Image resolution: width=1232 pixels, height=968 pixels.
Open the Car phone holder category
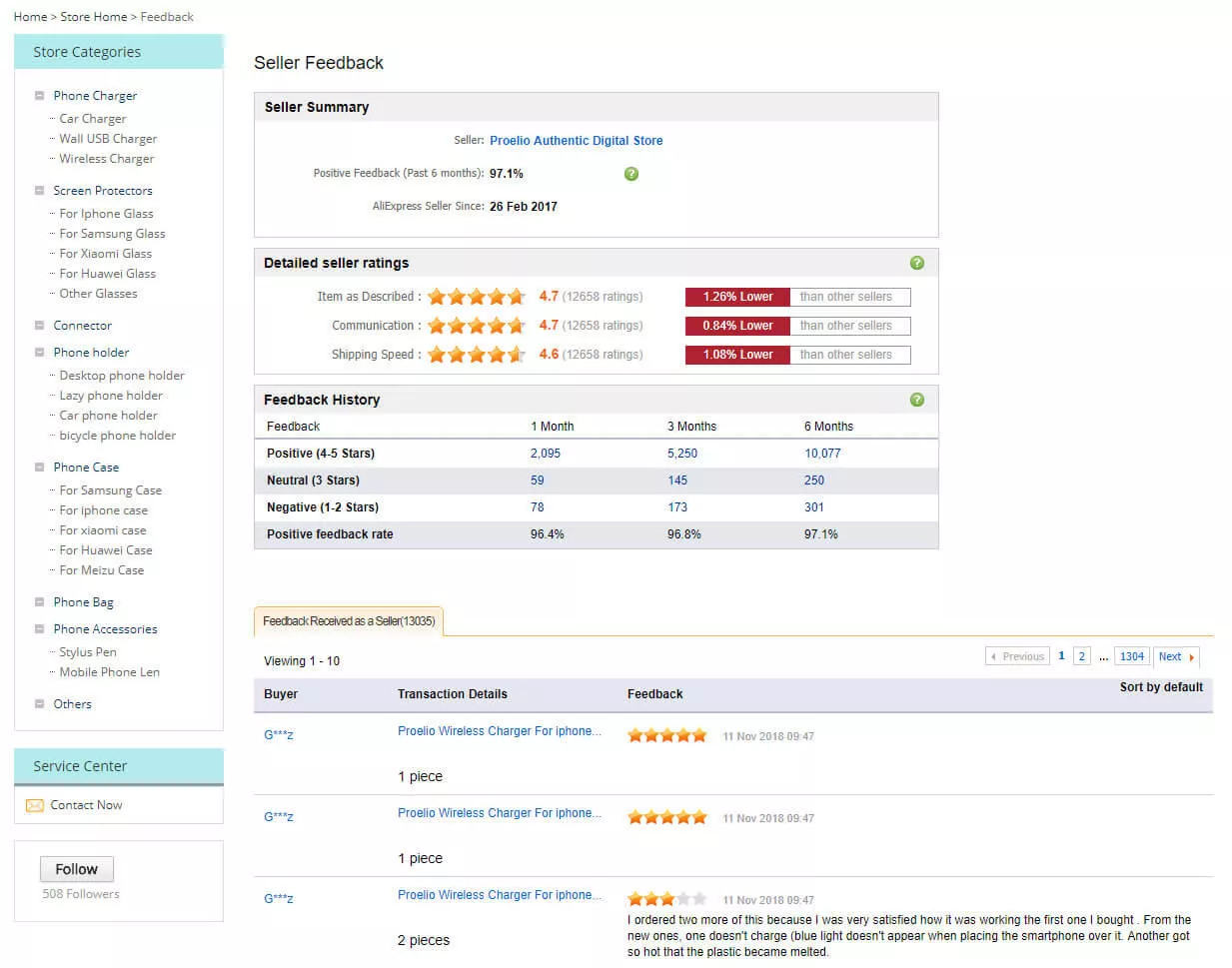(108, 416)
